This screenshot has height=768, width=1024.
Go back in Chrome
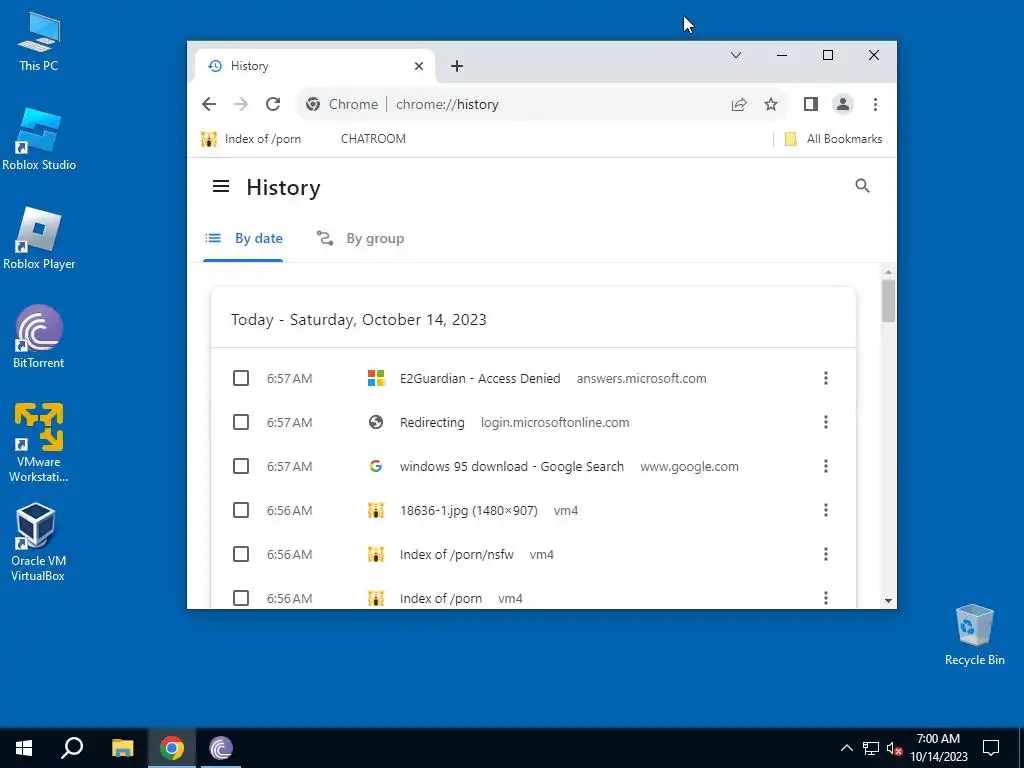point(209,104)
